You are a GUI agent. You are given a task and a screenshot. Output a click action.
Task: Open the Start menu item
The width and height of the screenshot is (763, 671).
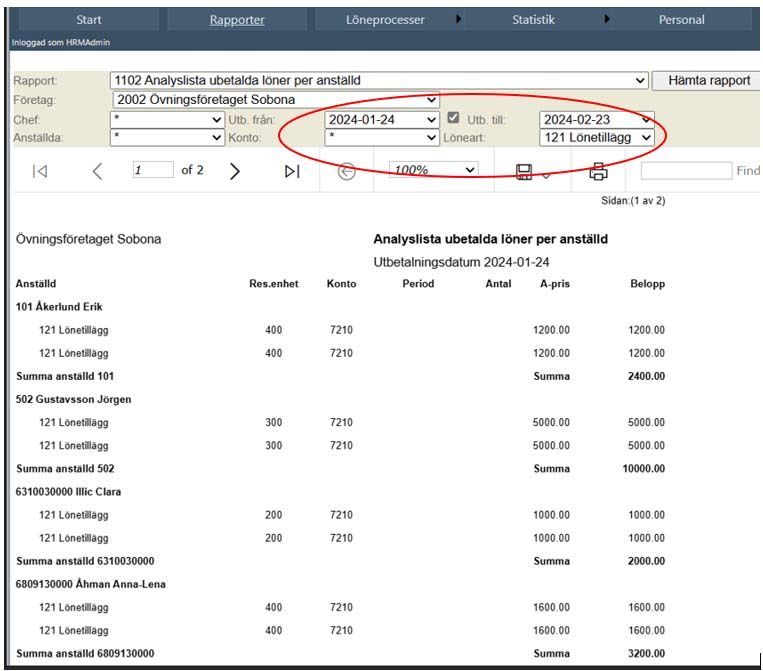[89, 20]
